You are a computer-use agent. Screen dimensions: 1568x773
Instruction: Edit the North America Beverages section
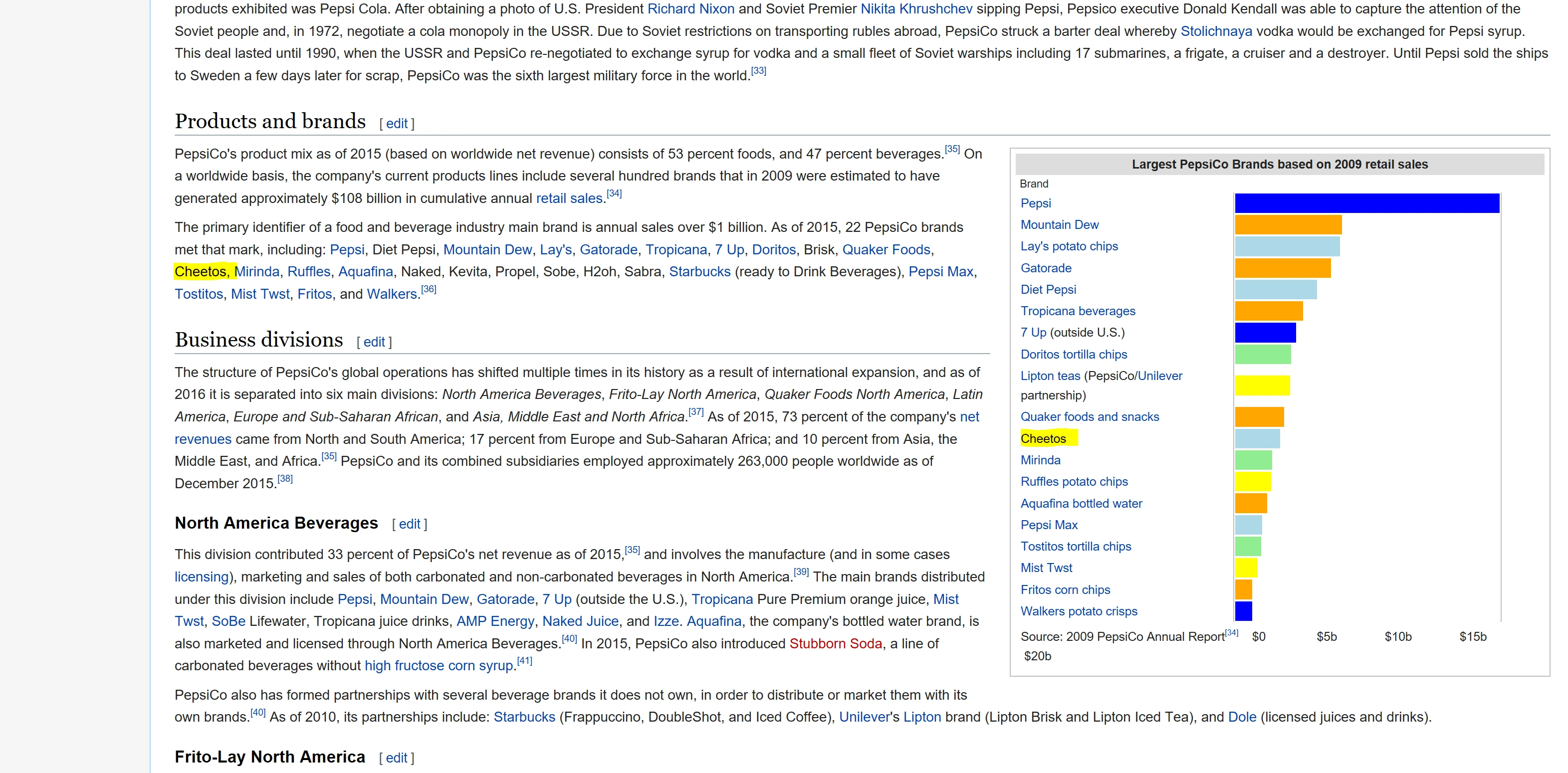pyautogui.click(x=409, y=524)
